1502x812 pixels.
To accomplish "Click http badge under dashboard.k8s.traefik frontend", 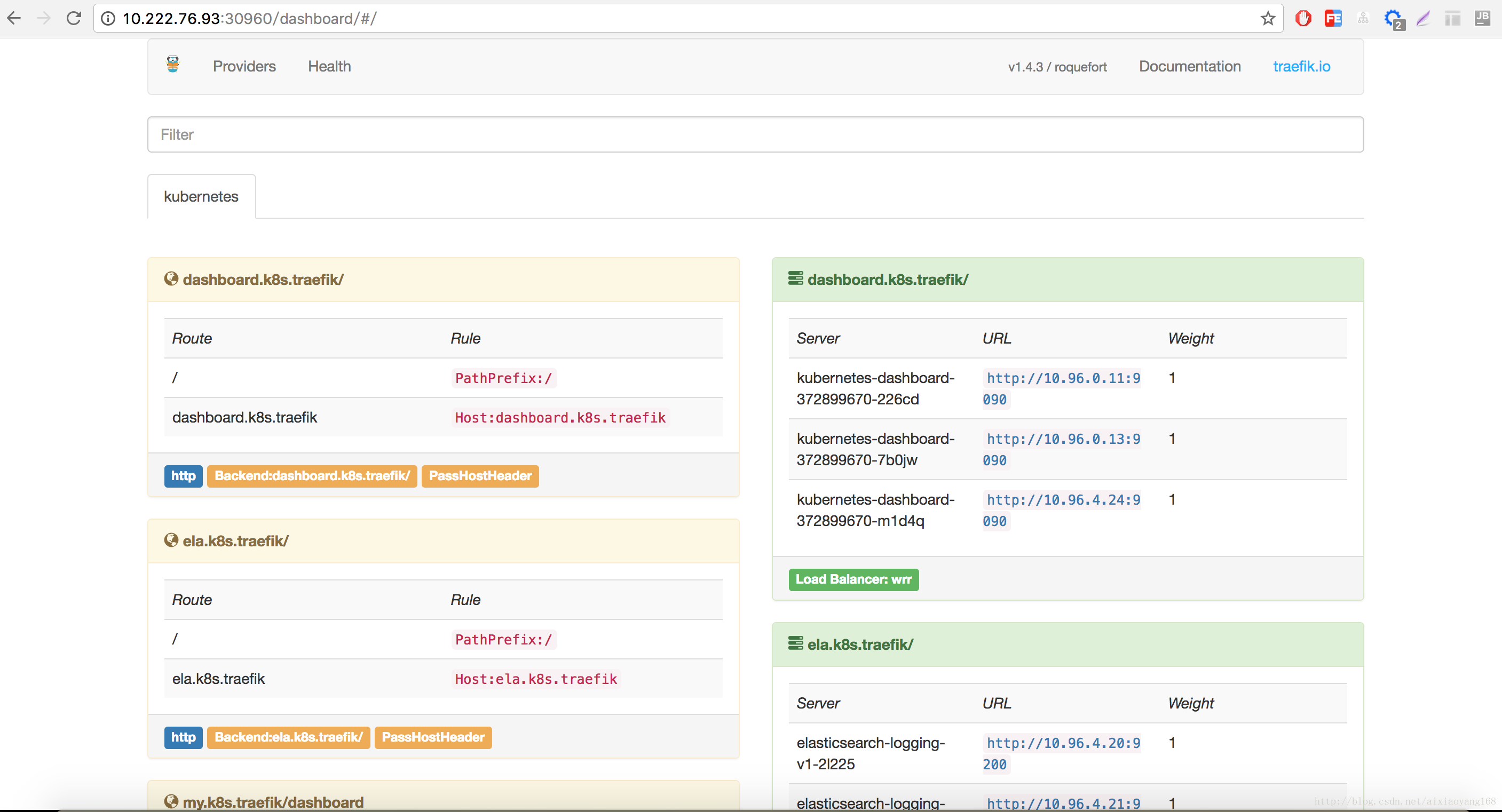I will pos(183,476).
